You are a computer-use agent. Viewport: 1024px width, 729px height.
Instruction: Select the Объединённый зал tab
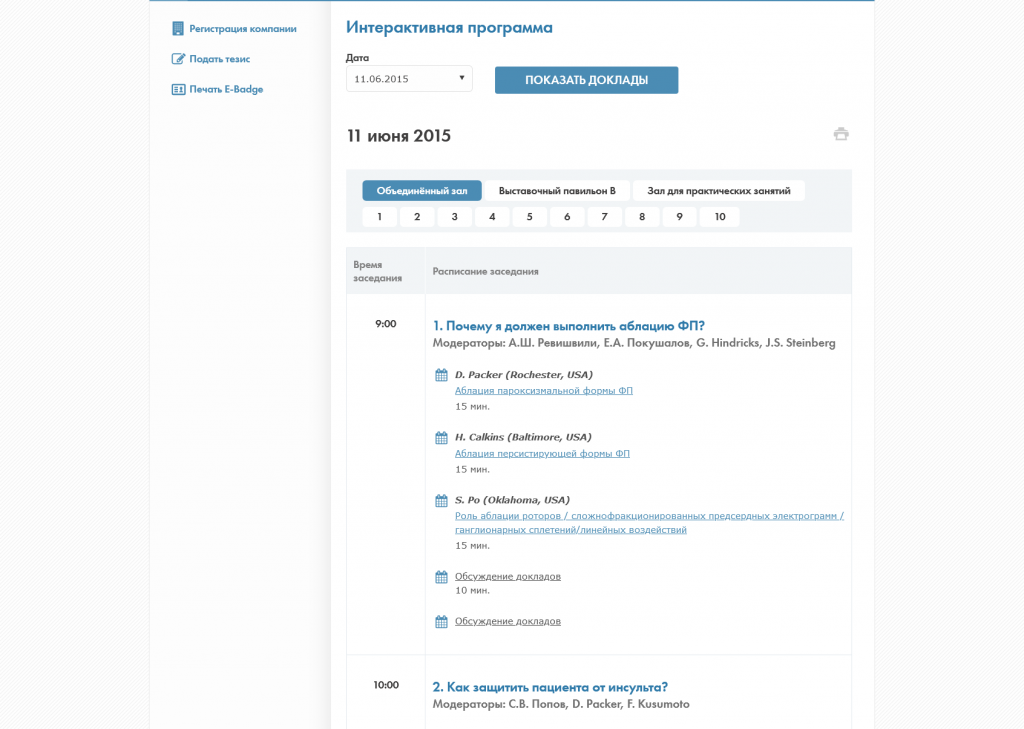[x=422, y=191]
